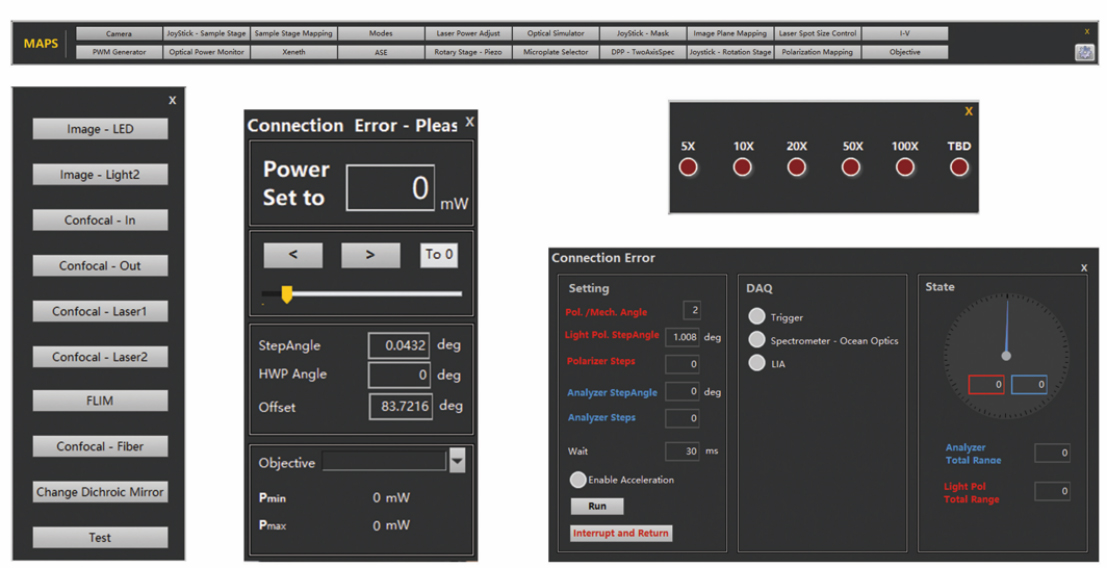Select the LIA DAQ option

758,363
